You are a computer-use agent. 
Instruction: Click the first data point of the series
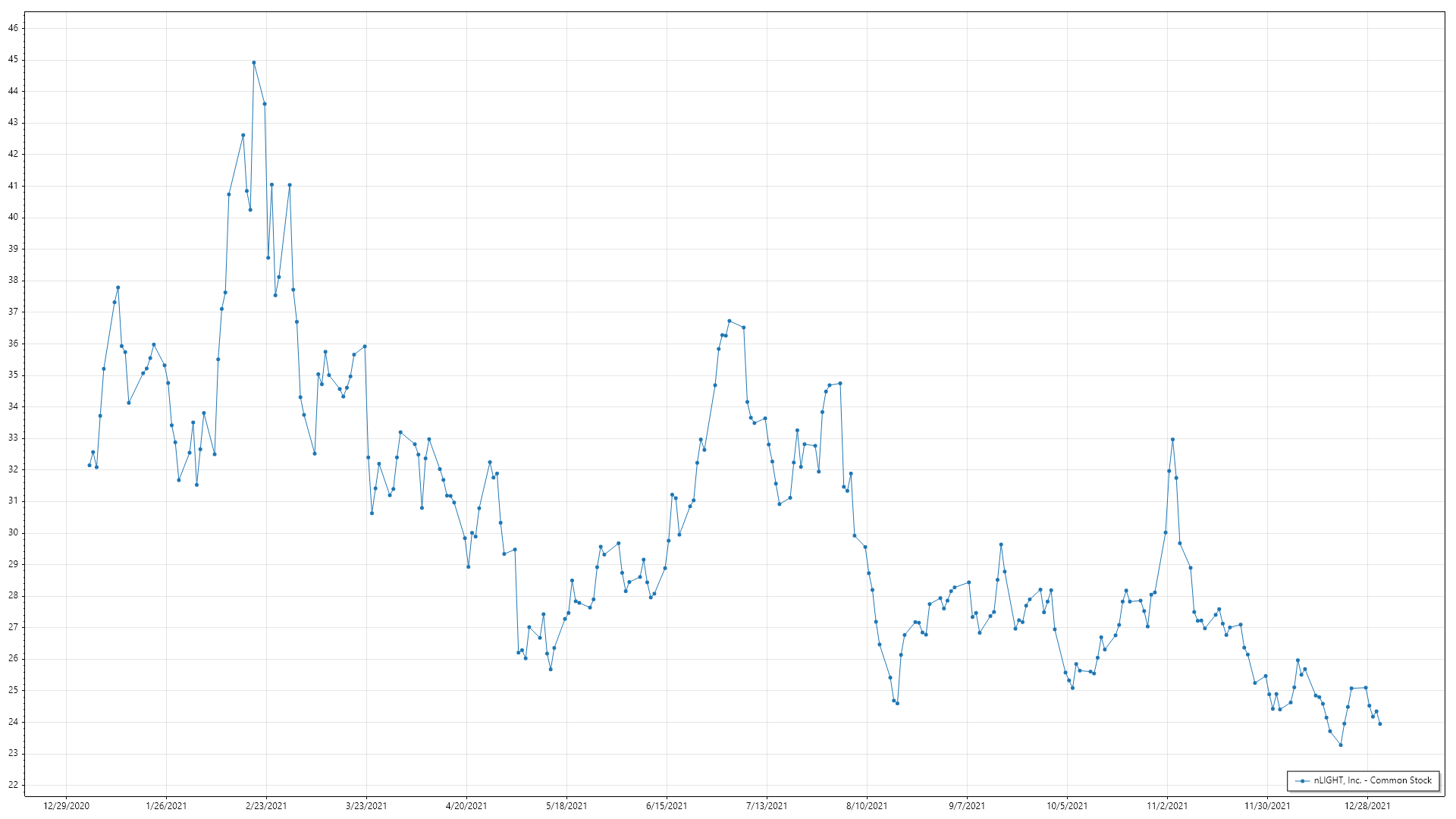coord(89,466)
